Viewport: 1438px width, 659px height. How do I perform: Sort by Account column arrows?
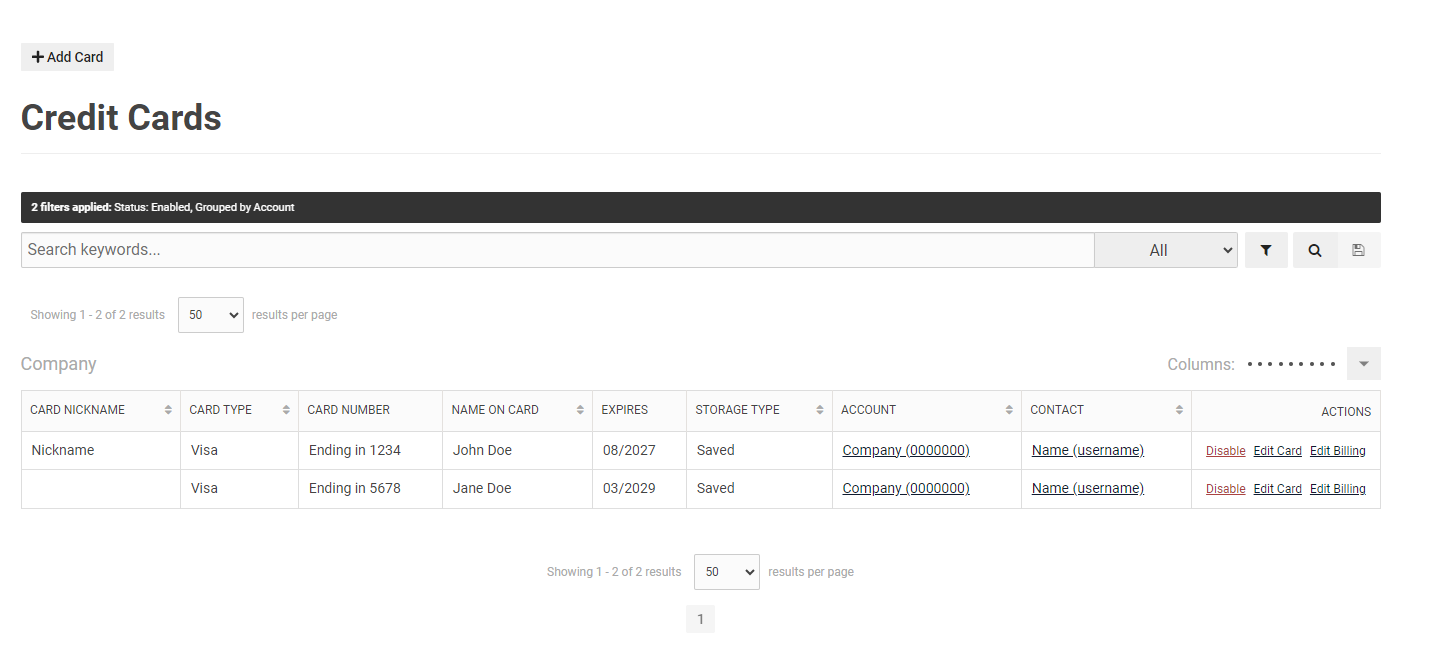[1009, 410]
